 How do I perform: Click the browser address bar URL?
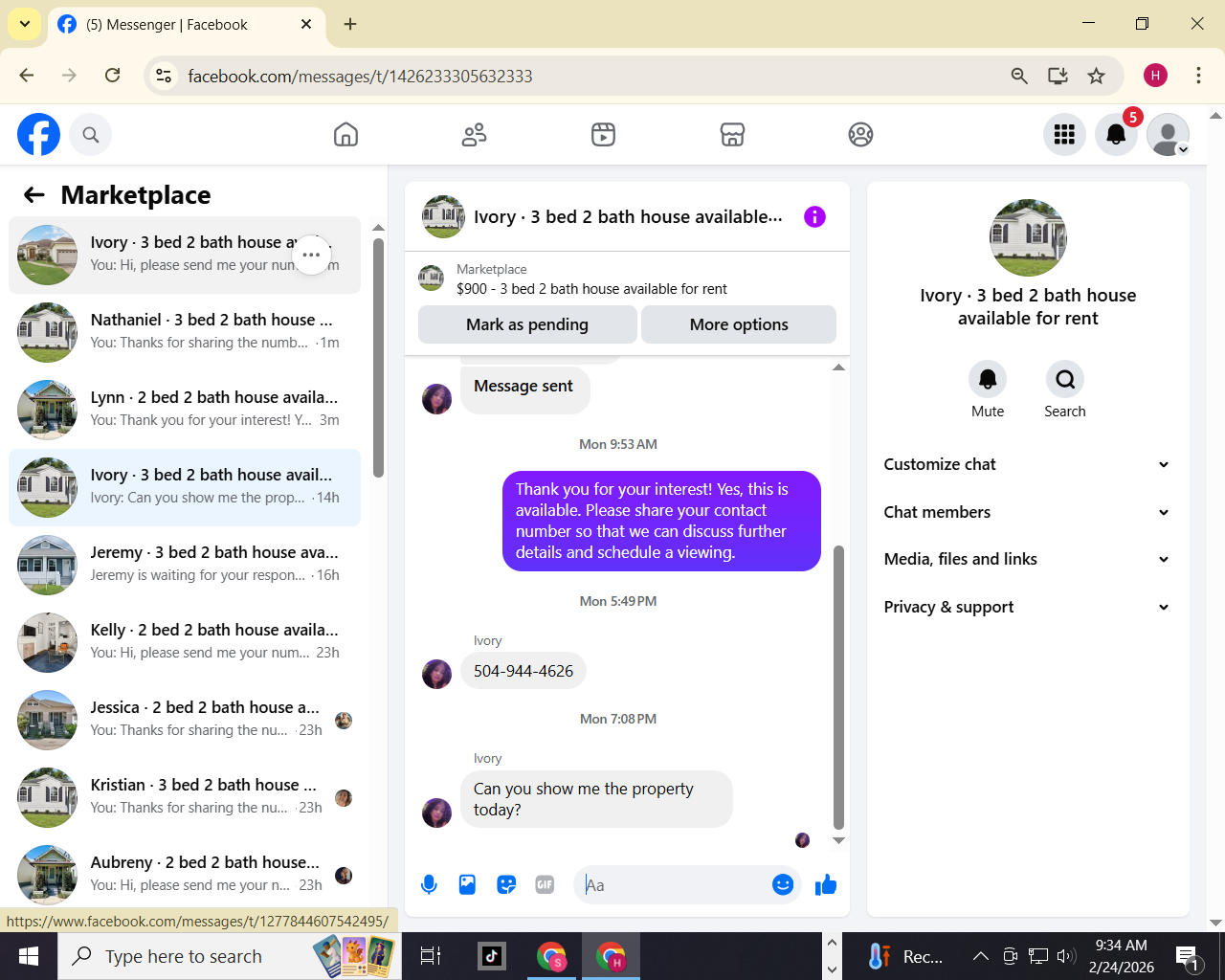point(360,77)
